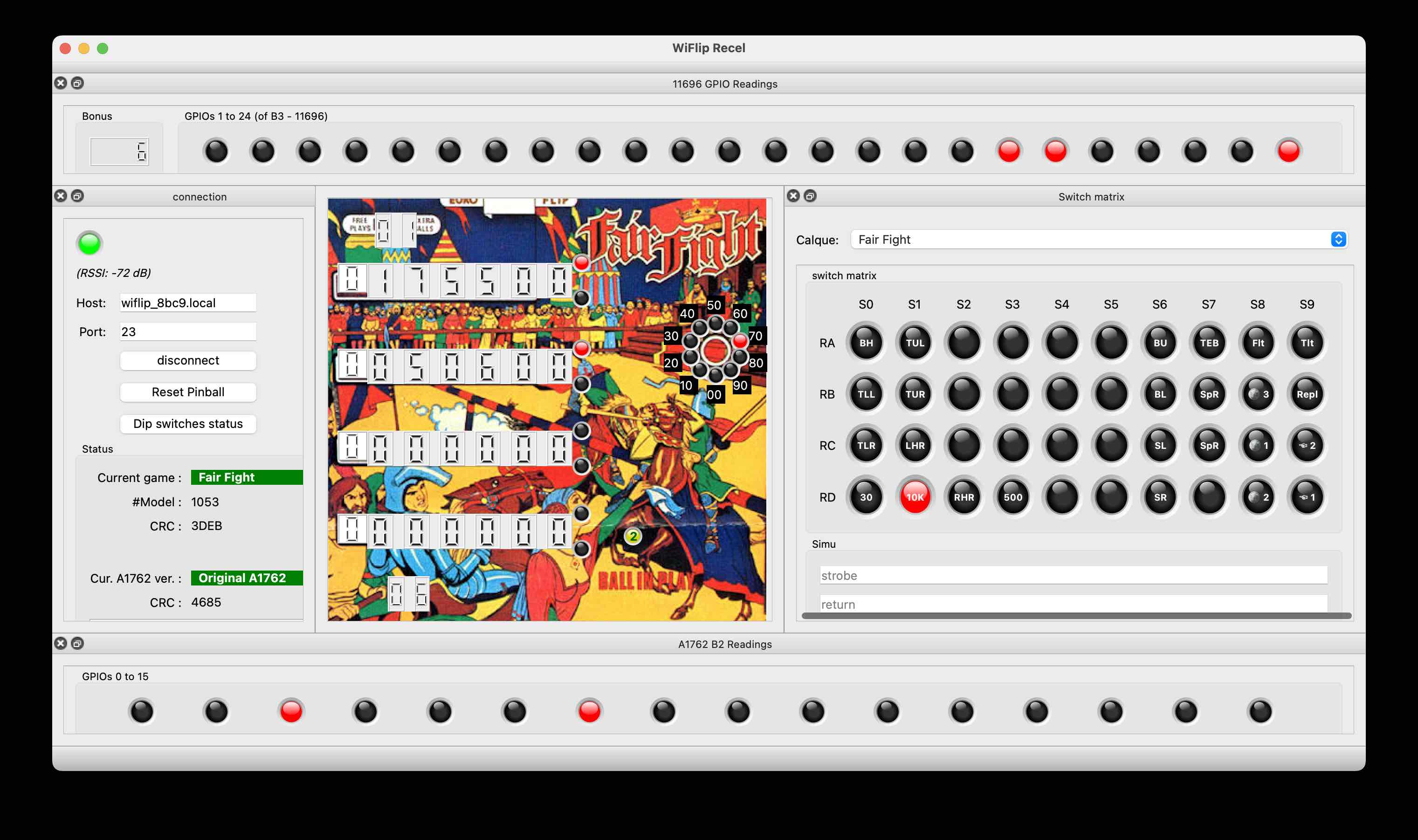Click the red 10K switch button
Screen dimensions: 1418x840
click(x=915, y=497)
